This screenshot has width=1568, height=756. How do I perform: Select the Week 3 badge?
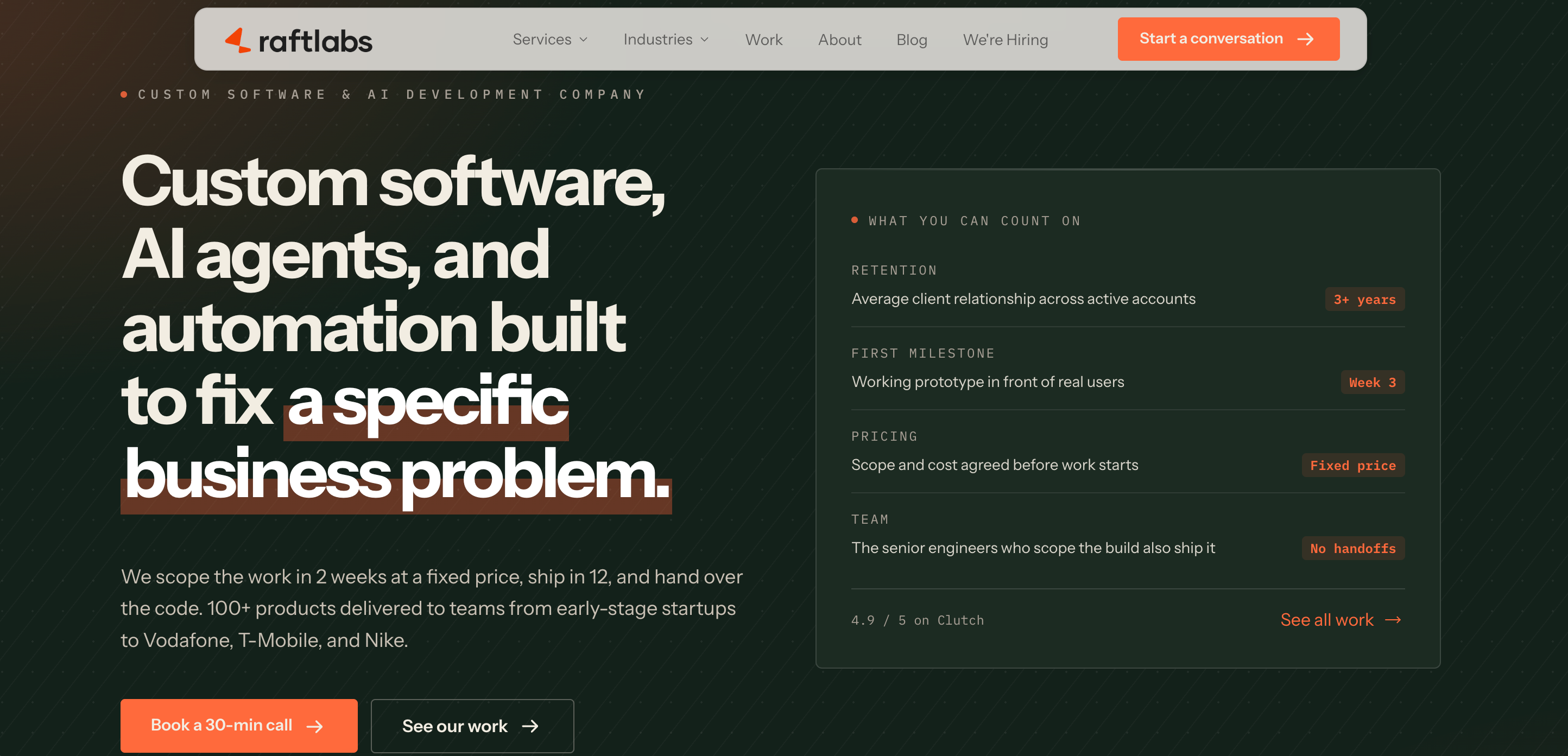(x=1372, y=383)
